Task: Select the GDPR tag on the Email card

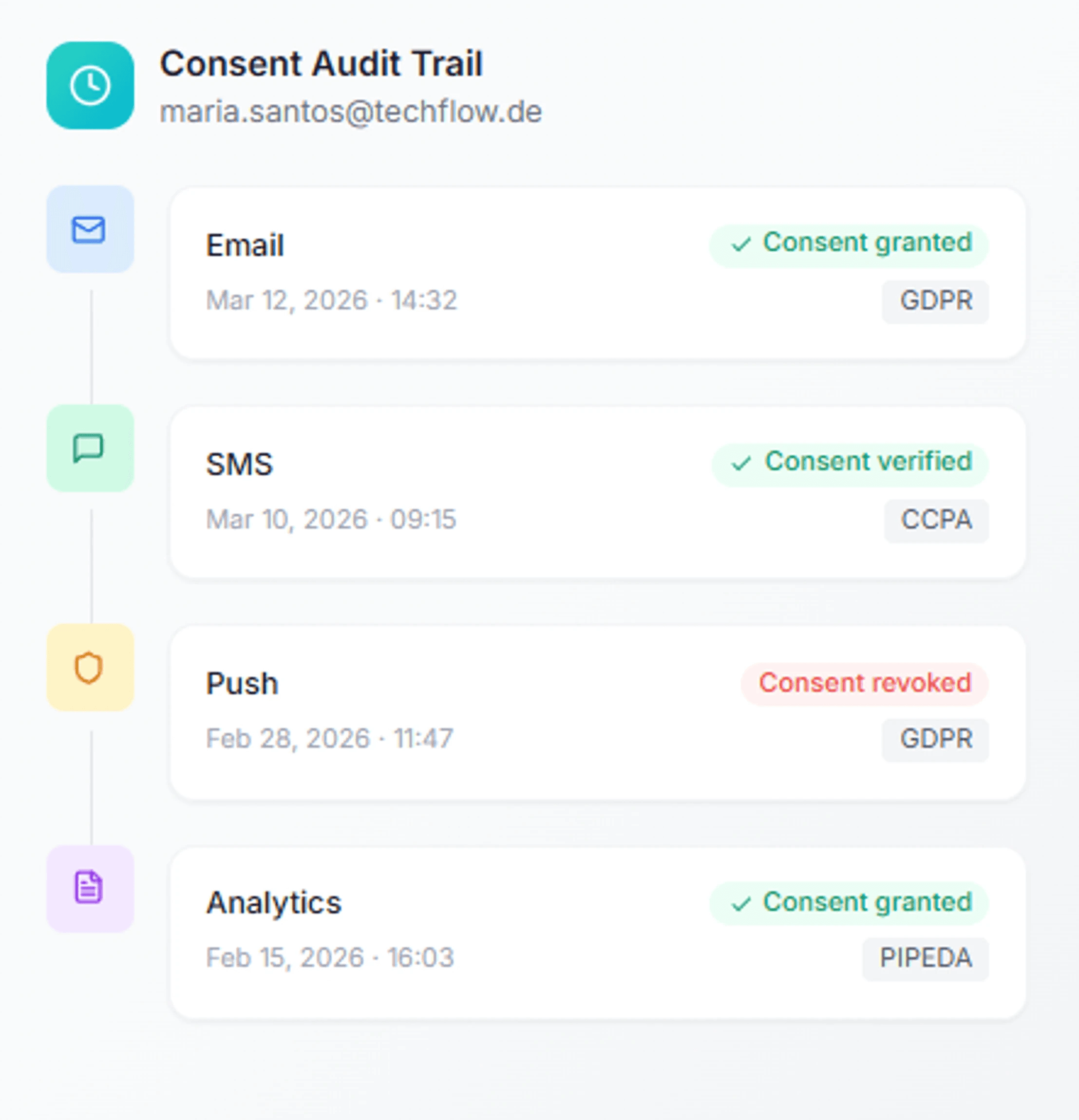Action: (936, 301)
